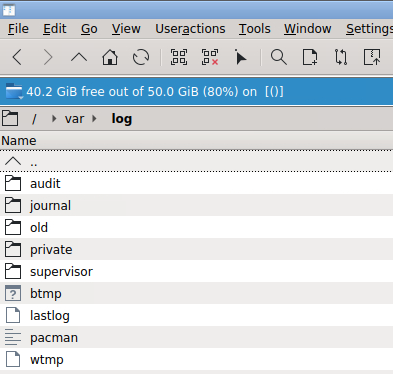Click the root slash in breadcrumb
The height and width of the screenshot is (374, 393).
pyautogui.click(x=34, y=119)
